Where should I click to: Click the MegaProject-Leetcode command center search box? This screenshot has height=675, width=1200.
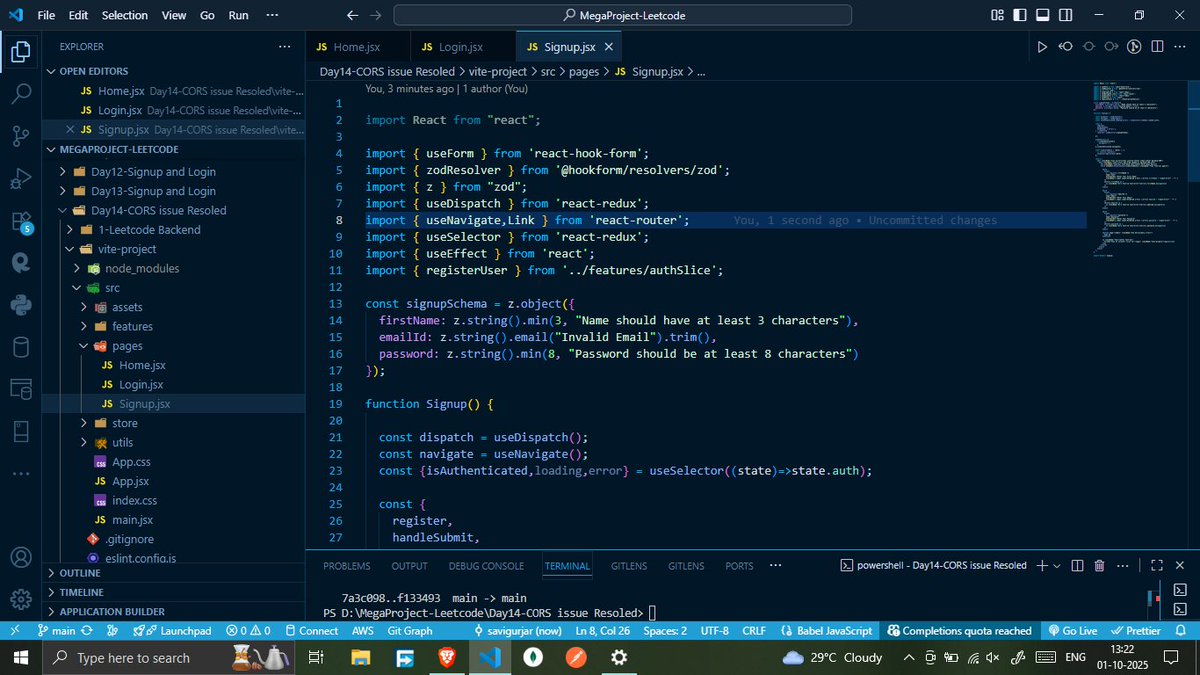623,15
